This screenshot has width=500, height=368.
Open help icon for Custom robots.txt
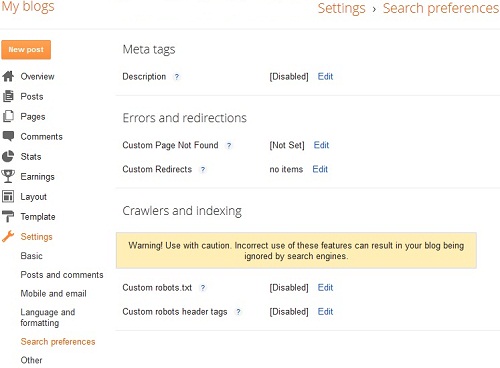coord(203,288)
